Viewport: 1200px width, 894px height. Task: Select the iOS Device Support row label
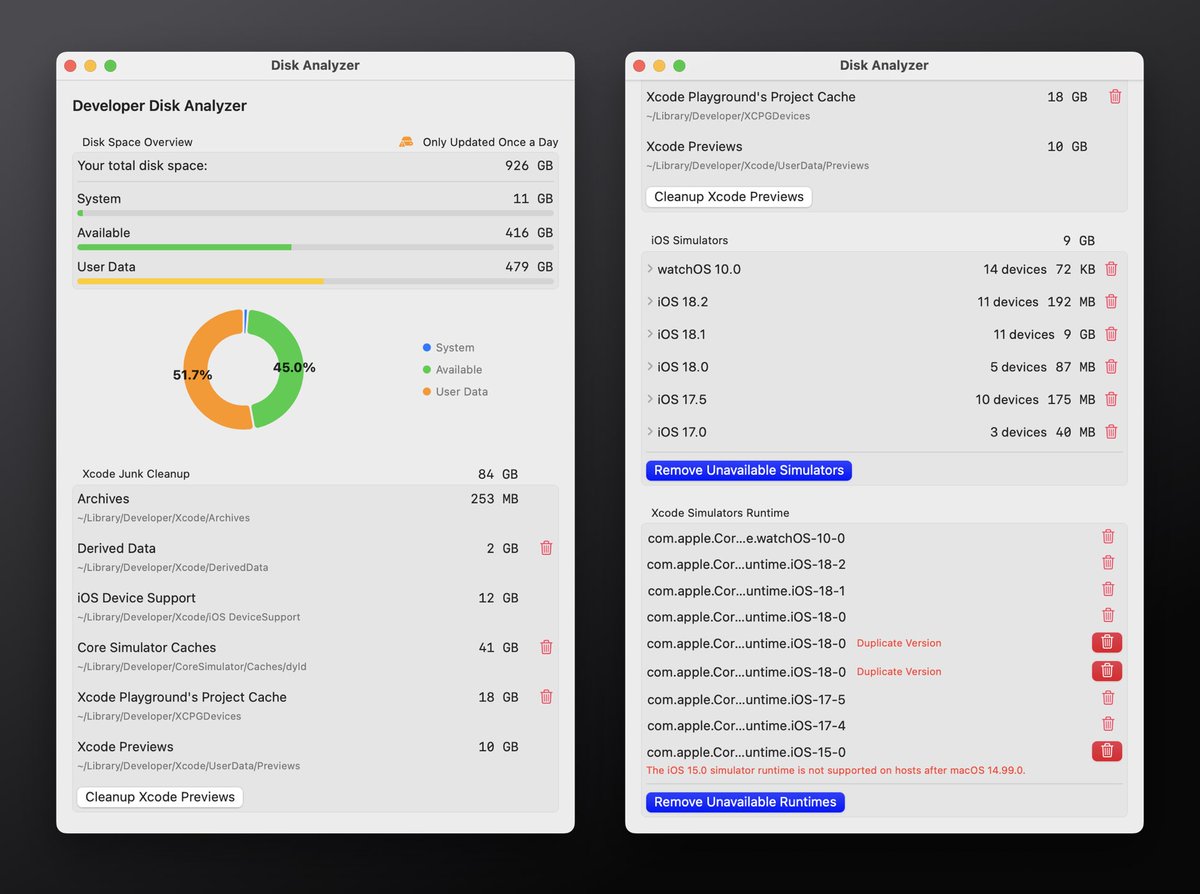click(136, 598)
